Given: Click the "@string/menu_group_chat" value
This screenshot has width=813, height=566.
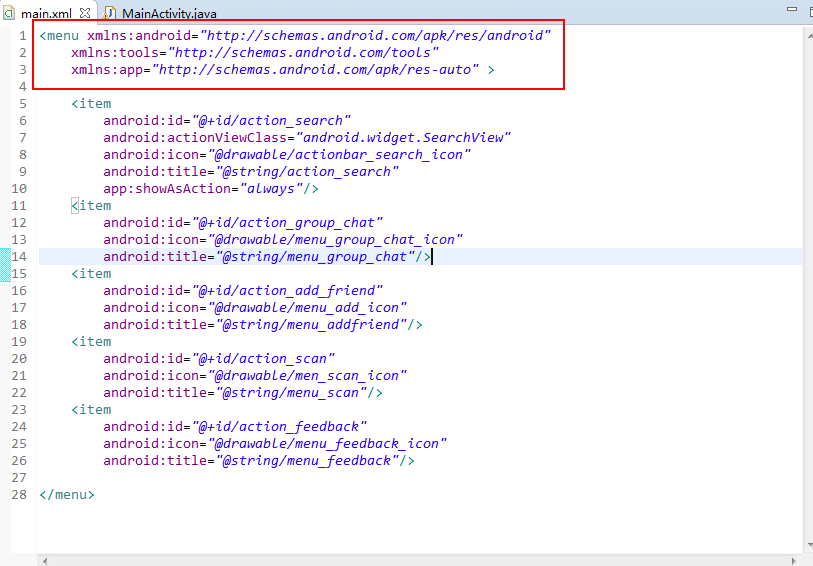Looking at the screenshot, I should pyautogui.click(x=316, y=257).
